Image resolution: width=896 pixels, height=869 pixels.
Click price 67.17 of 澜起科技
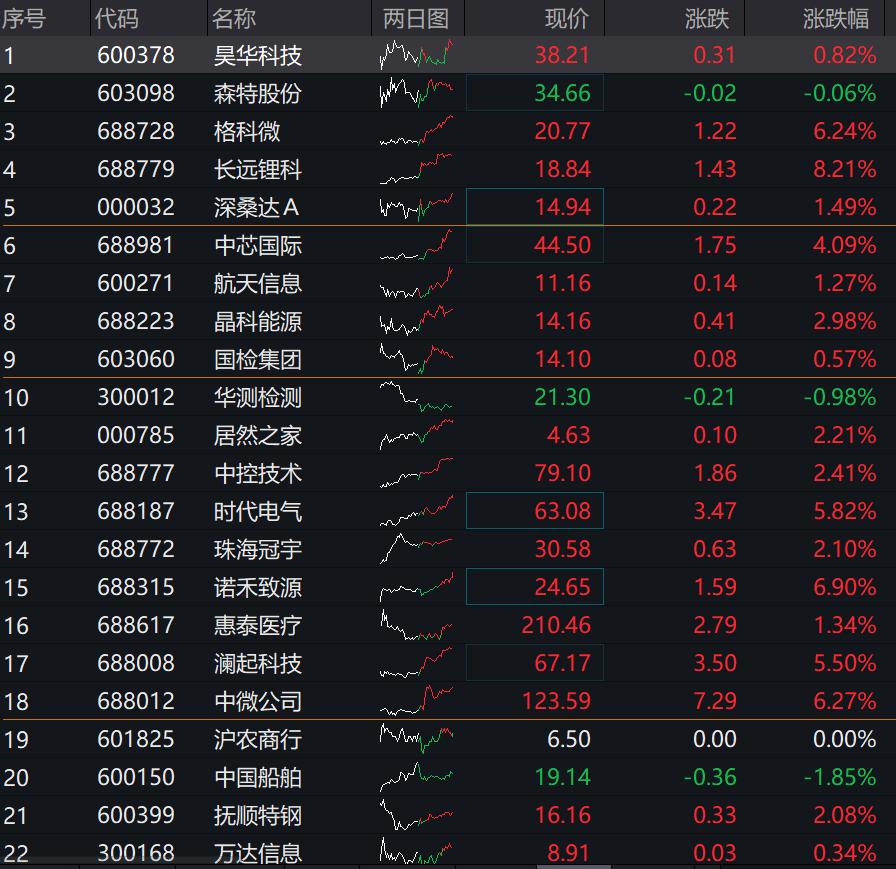[562, 663]
